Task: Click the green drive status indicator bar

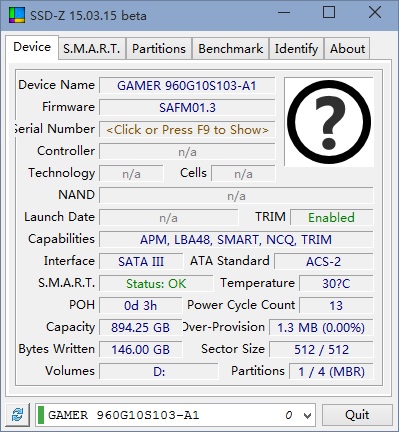Action: click(x=41, y=415)
